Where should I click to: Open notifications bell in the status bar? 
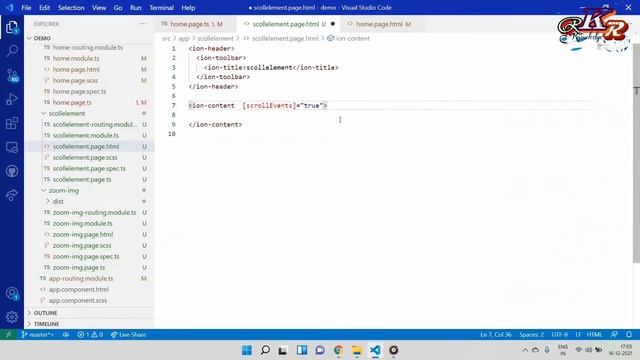click(629, 334)
